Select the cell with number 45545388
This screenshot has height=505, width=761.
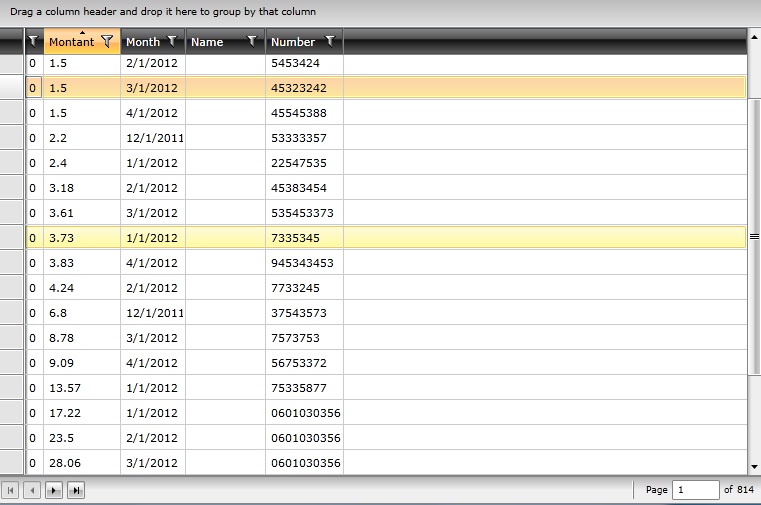pyautogui.click(x=304, y=113)
